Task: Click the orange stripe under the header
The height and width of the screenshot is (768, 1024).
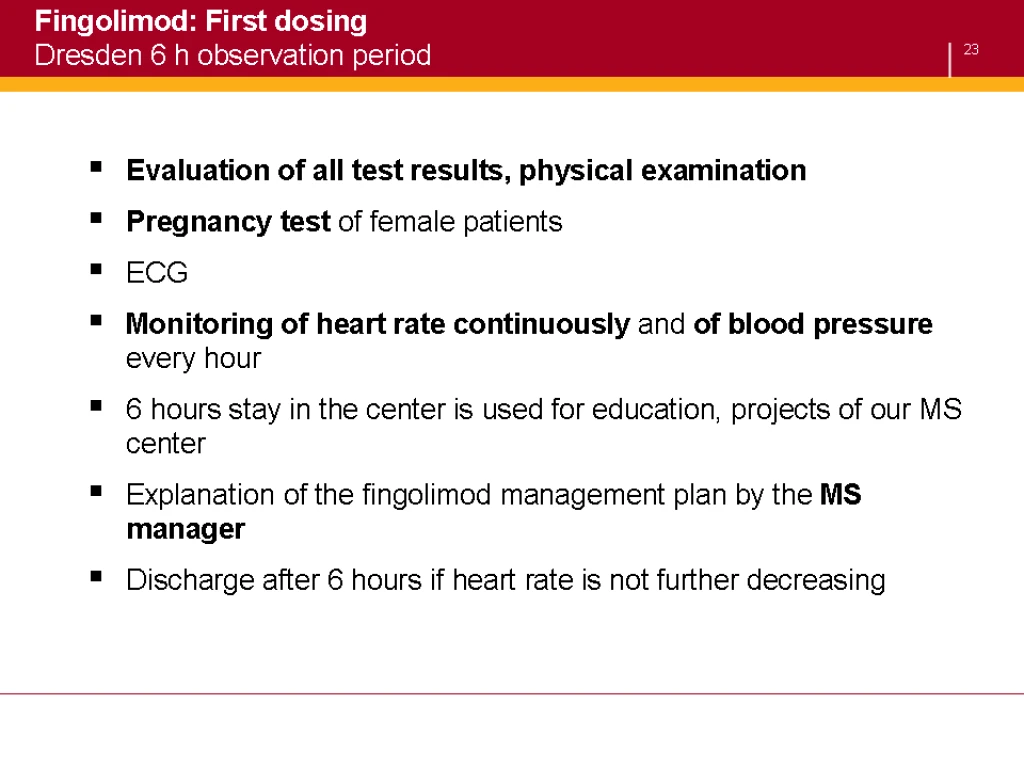Action: click(512, 84)
